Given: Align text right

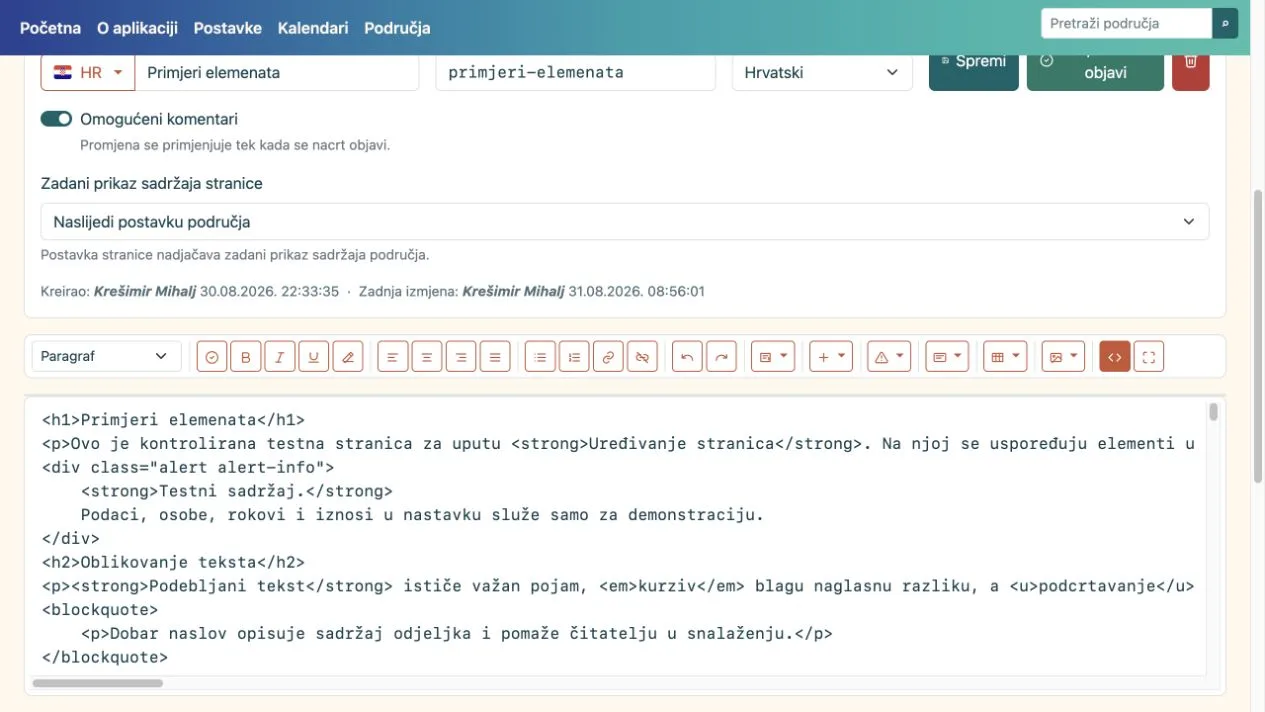Looking at the screenshot, I should coord(461,357).
